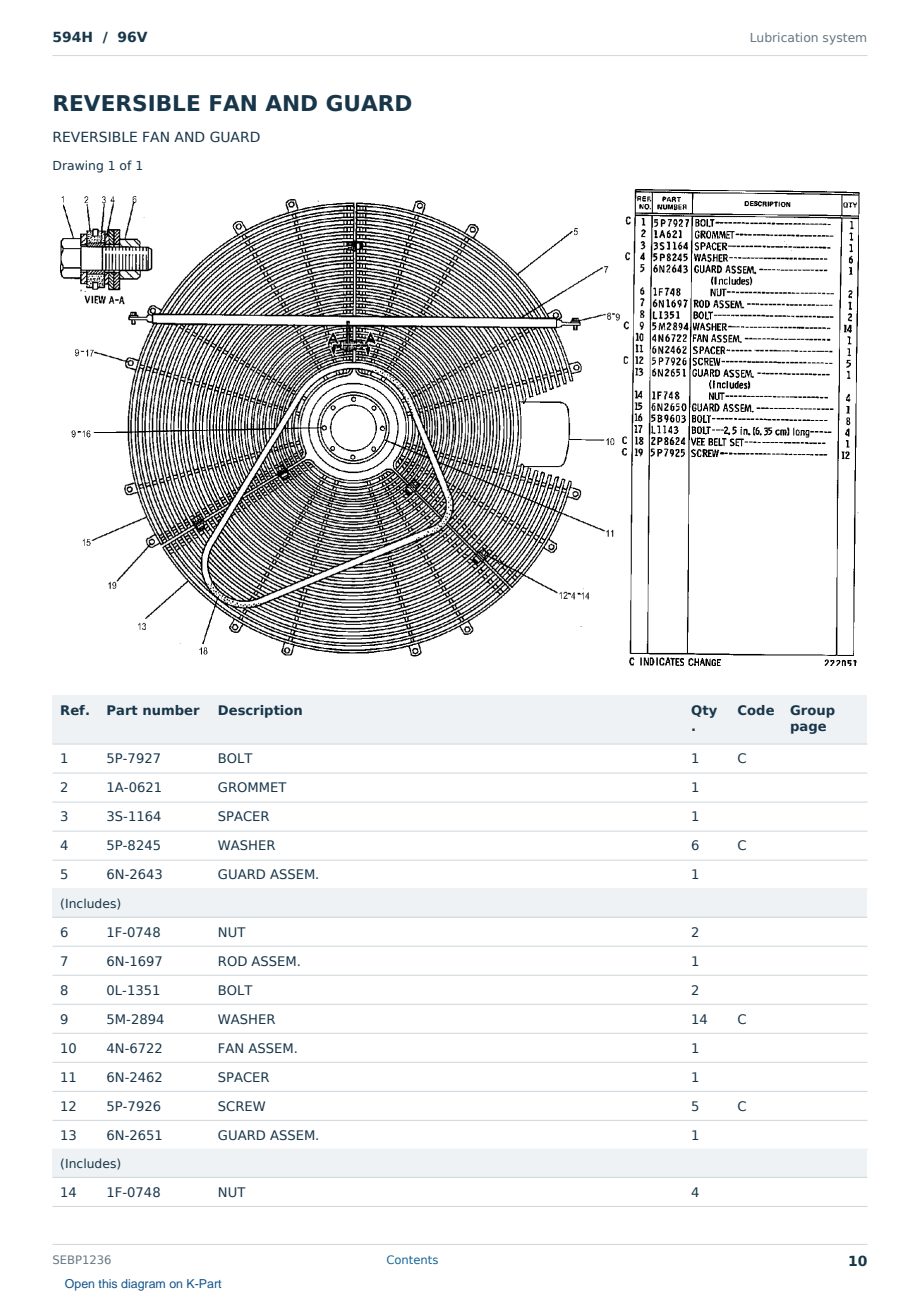The height and width of the screenshot is (1300, 920).
Task: Click the GROMMET description cell
Action: point(252,787)
